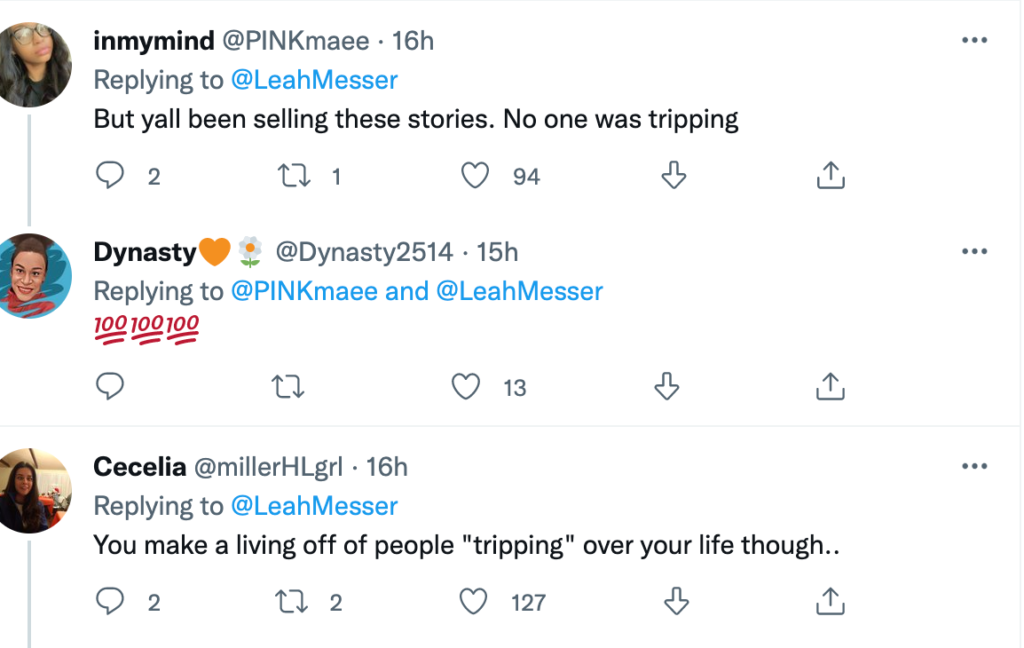Reply to Cecelia's tweet
1024x648 pixels.
point(109,601)
